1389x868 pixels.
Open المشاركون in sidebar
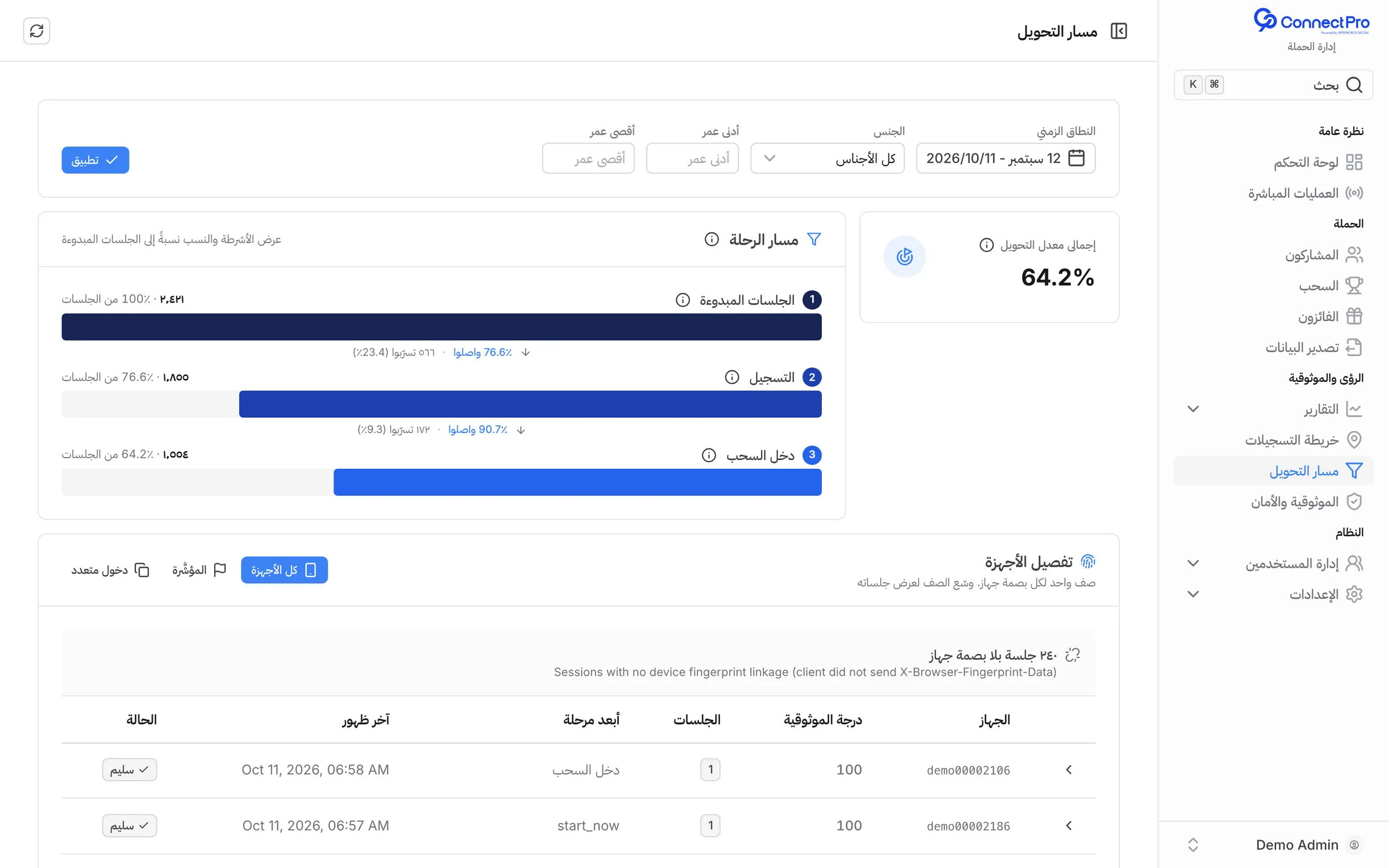click(1273, 255)
